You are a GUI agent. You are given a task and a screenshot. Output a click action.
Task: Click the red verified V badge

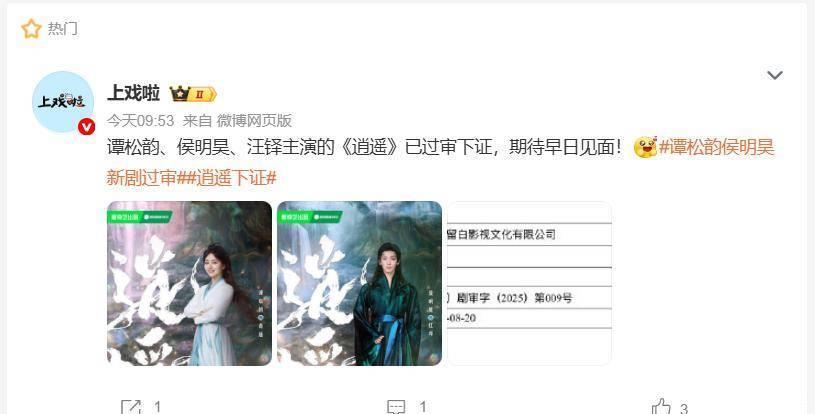click(x=86, y=127)
